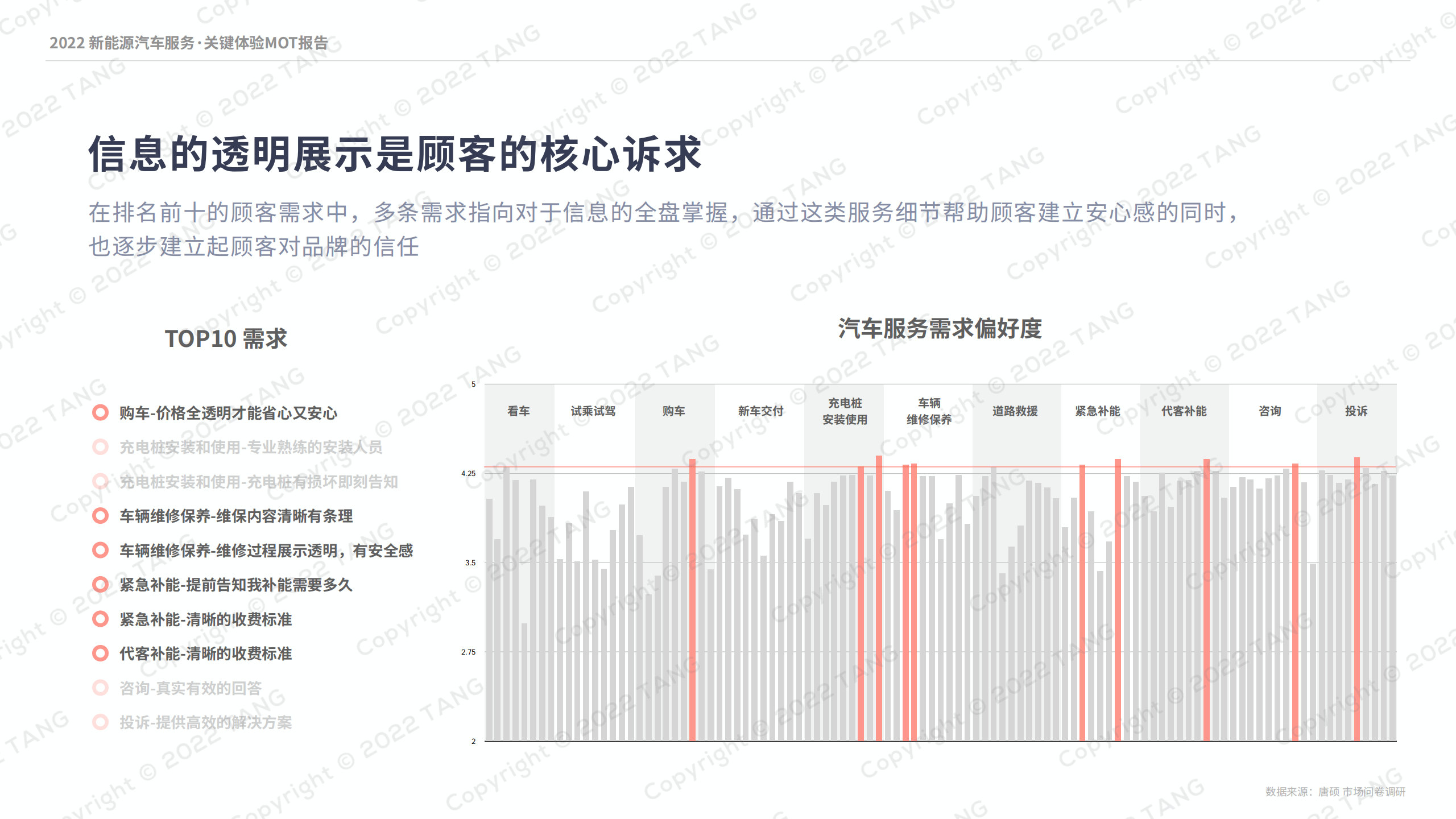Click the chart category label 充电桩安装使用
This screenshot has height=819, width=1456.
click(845, 411)
